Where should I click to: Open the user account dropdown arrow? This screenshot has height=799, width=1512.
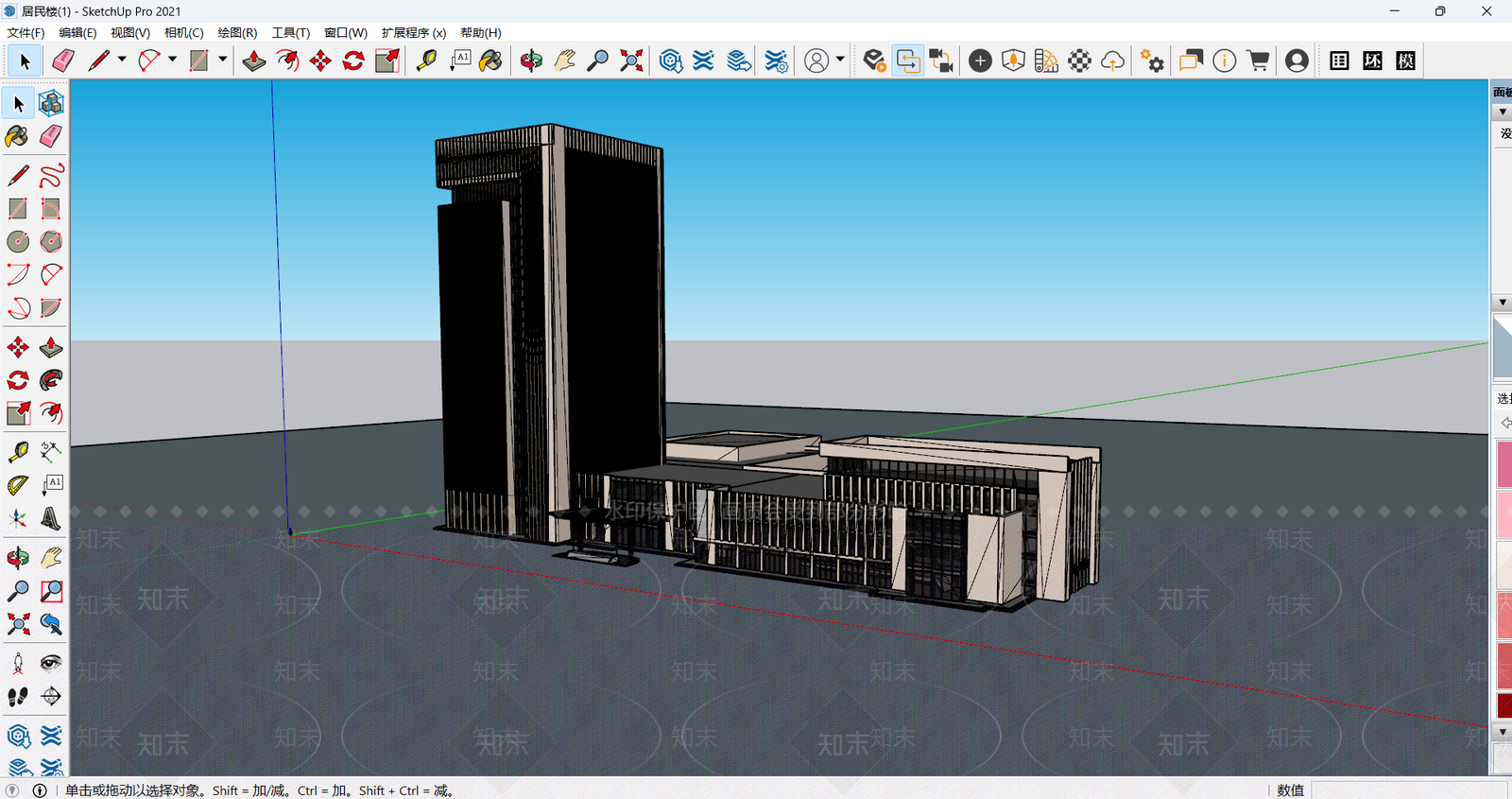click(840, 60)
